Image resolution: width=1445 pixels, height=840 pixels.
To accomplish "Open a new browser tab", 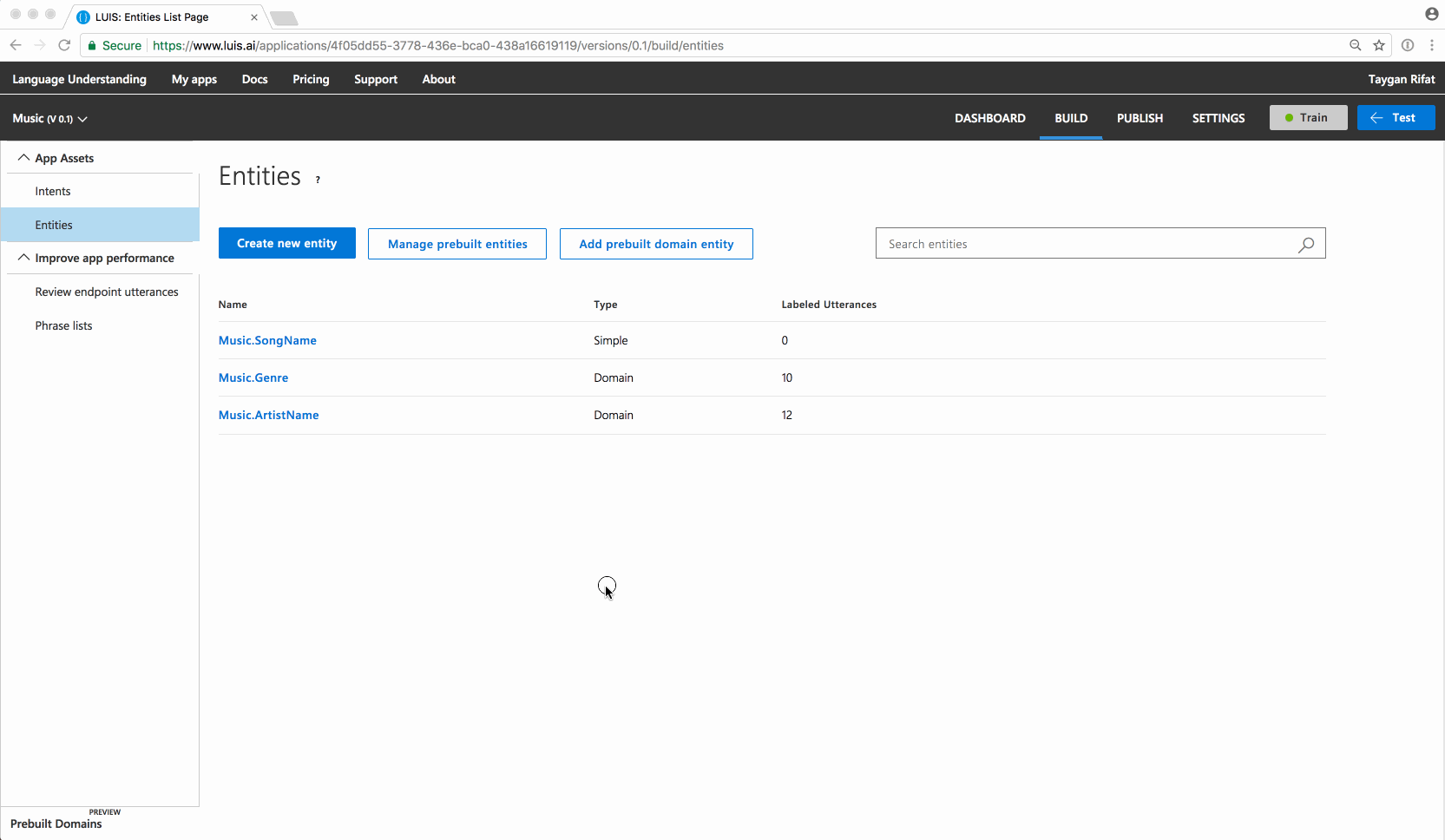I will point(284,18).
